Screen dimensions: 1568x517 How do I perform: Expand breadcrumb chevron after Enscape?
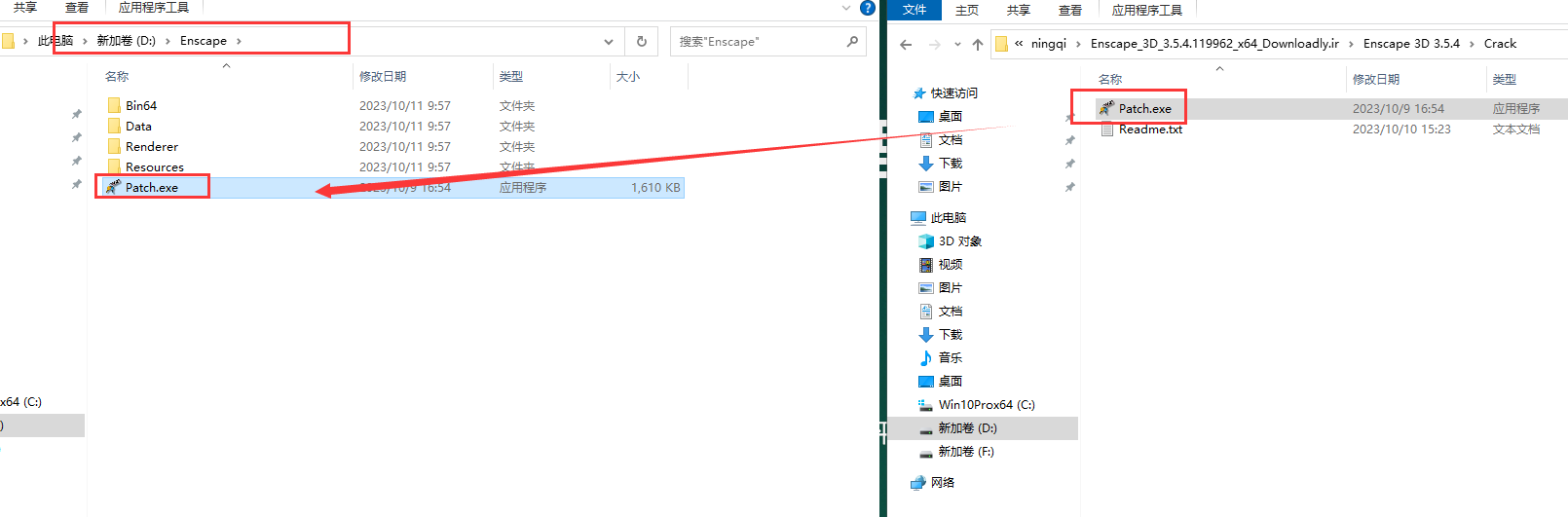[239, 41]
